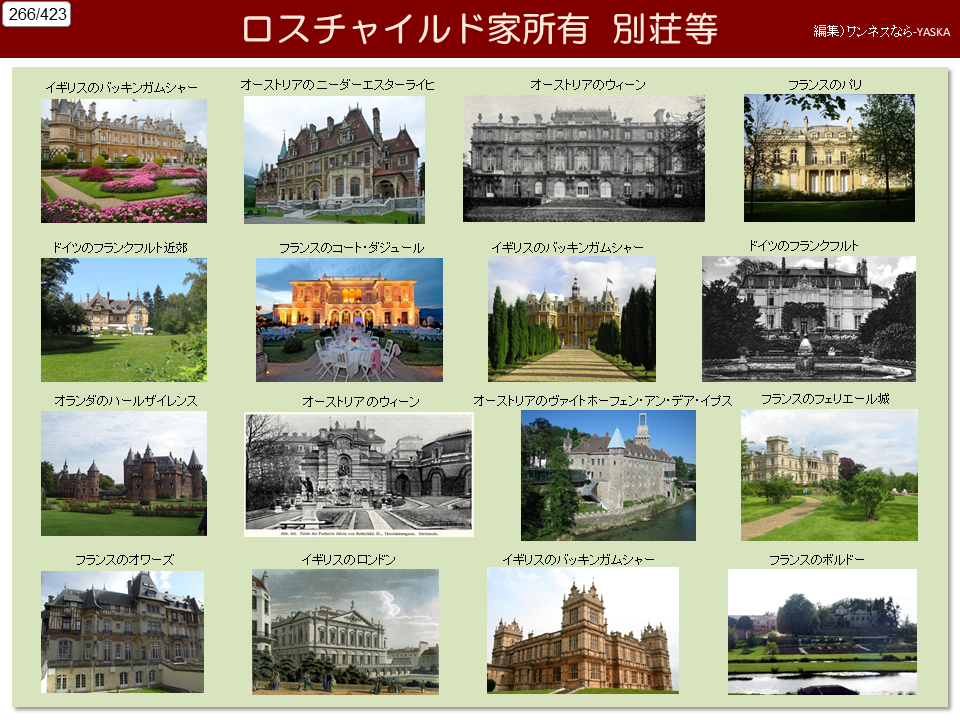Select the イギリスのロンドン mansion painting
The image size is (960, 720).
click(345, 631)
